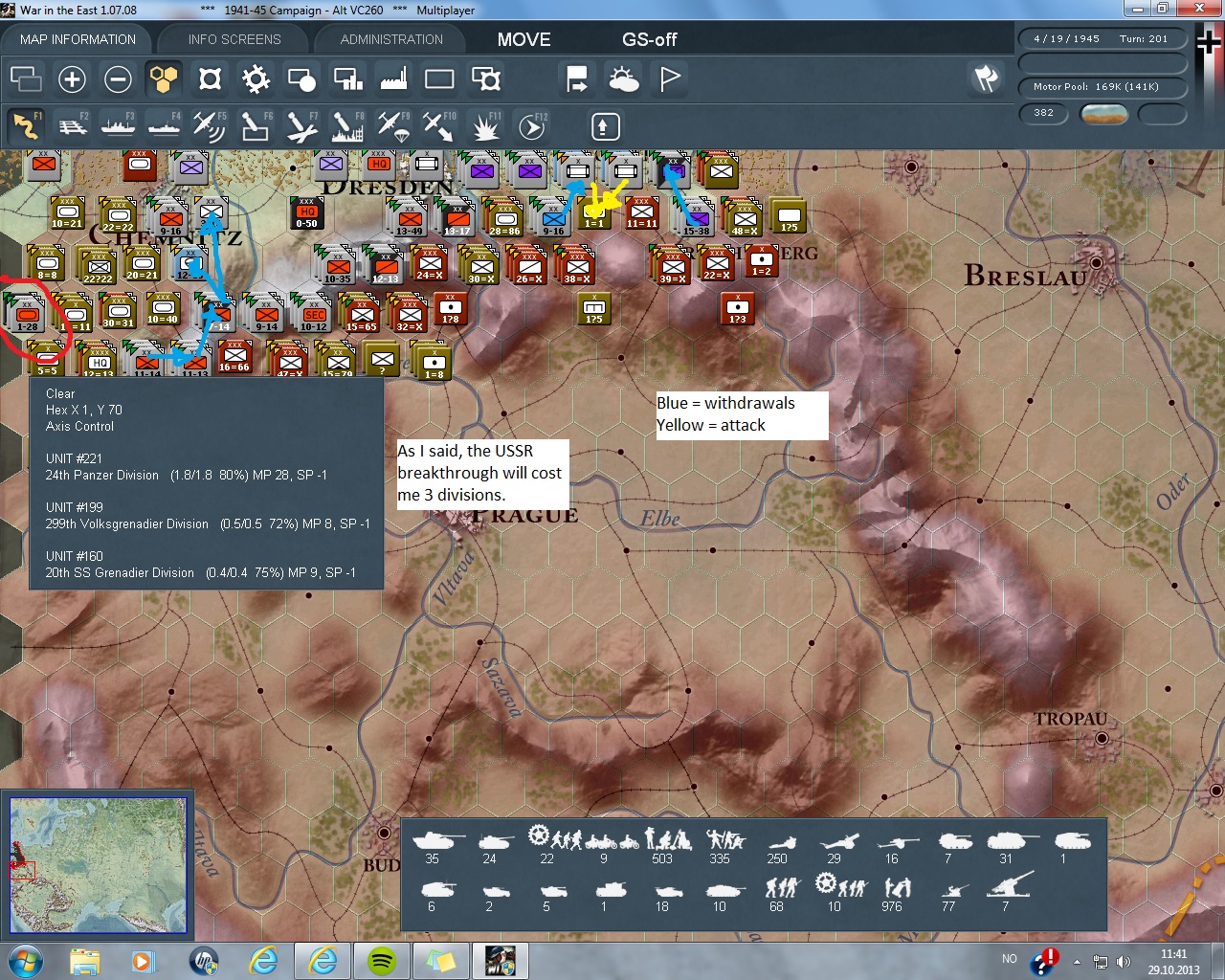The image size is (1225, 980).
Task: Open Windows Explorer from the taskbar
Action: tap(85, 961)
